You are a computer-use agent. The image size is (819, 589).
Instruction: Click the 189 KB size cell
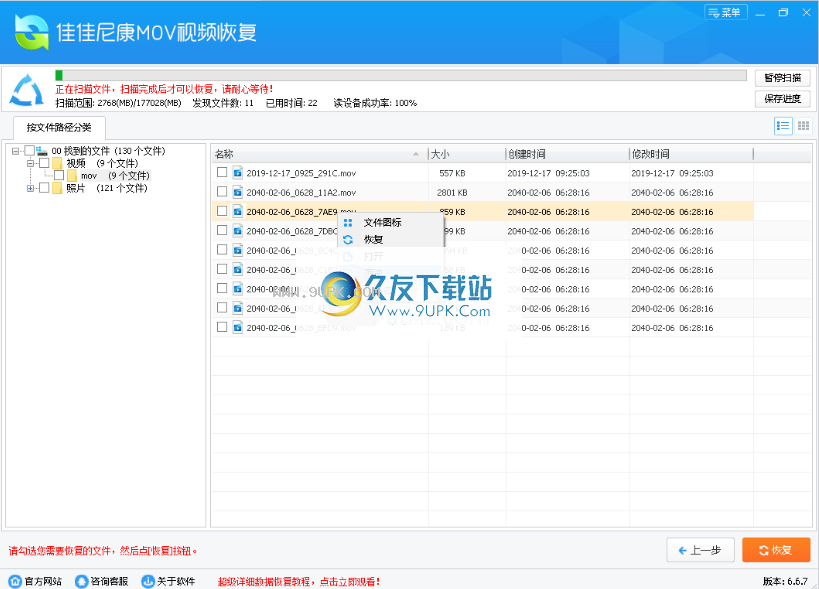coord(452,328)
